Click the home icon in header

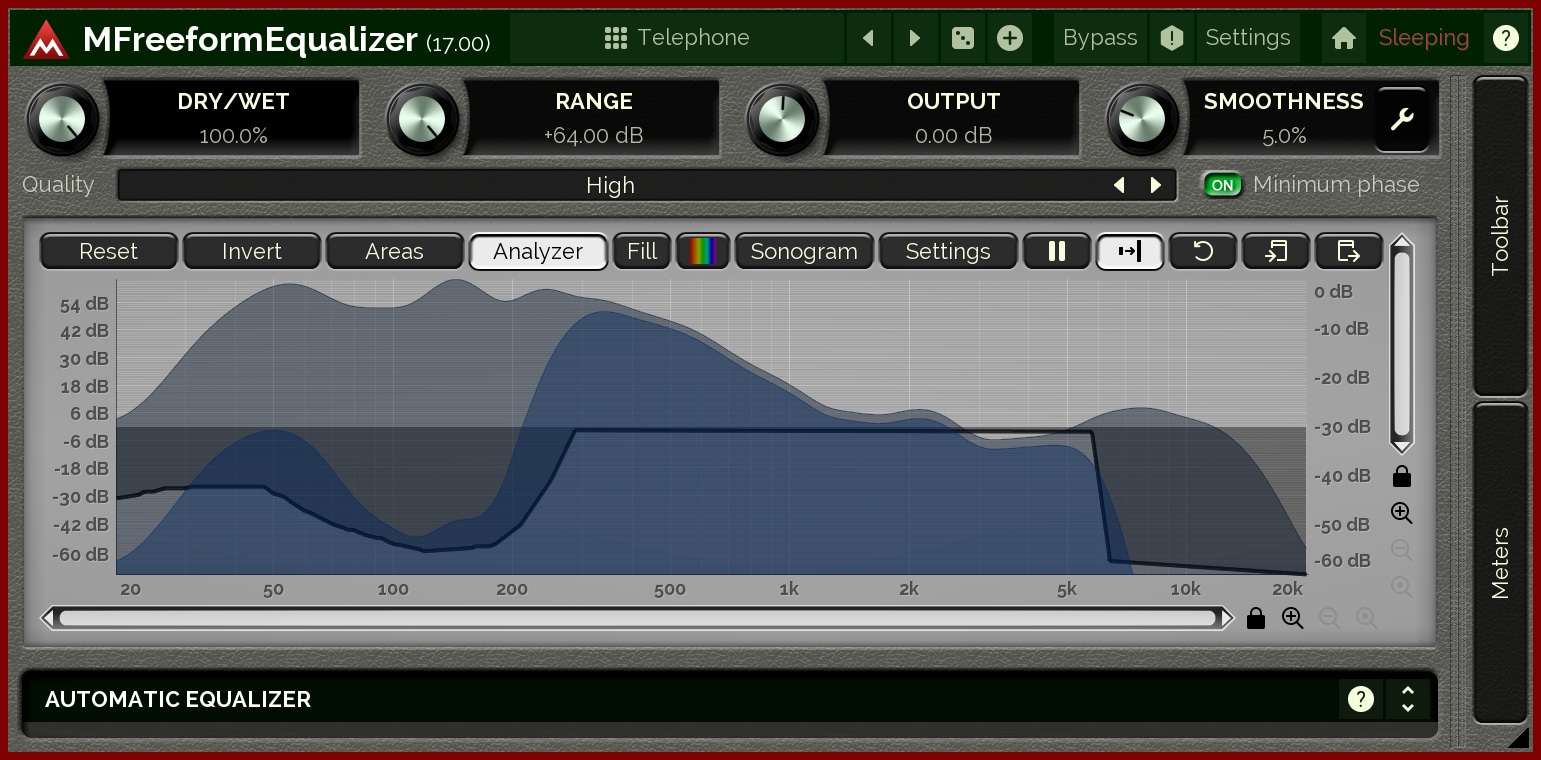(x=1343, y=38)
